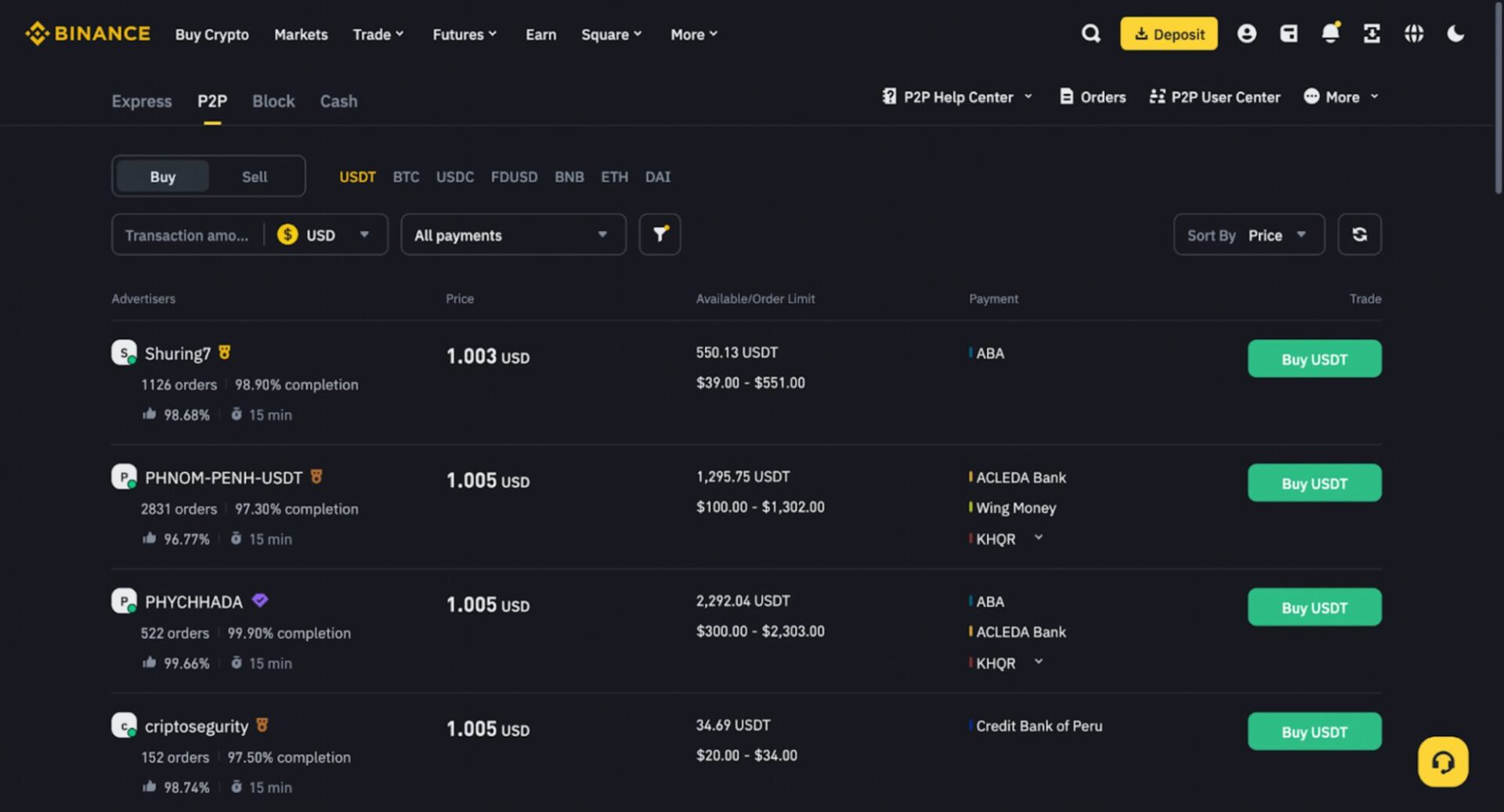The width and height of the screenshot is (1504, 812).
Task: Toggle dark mode with the moon icon
Action: [x=1455, y=34]
